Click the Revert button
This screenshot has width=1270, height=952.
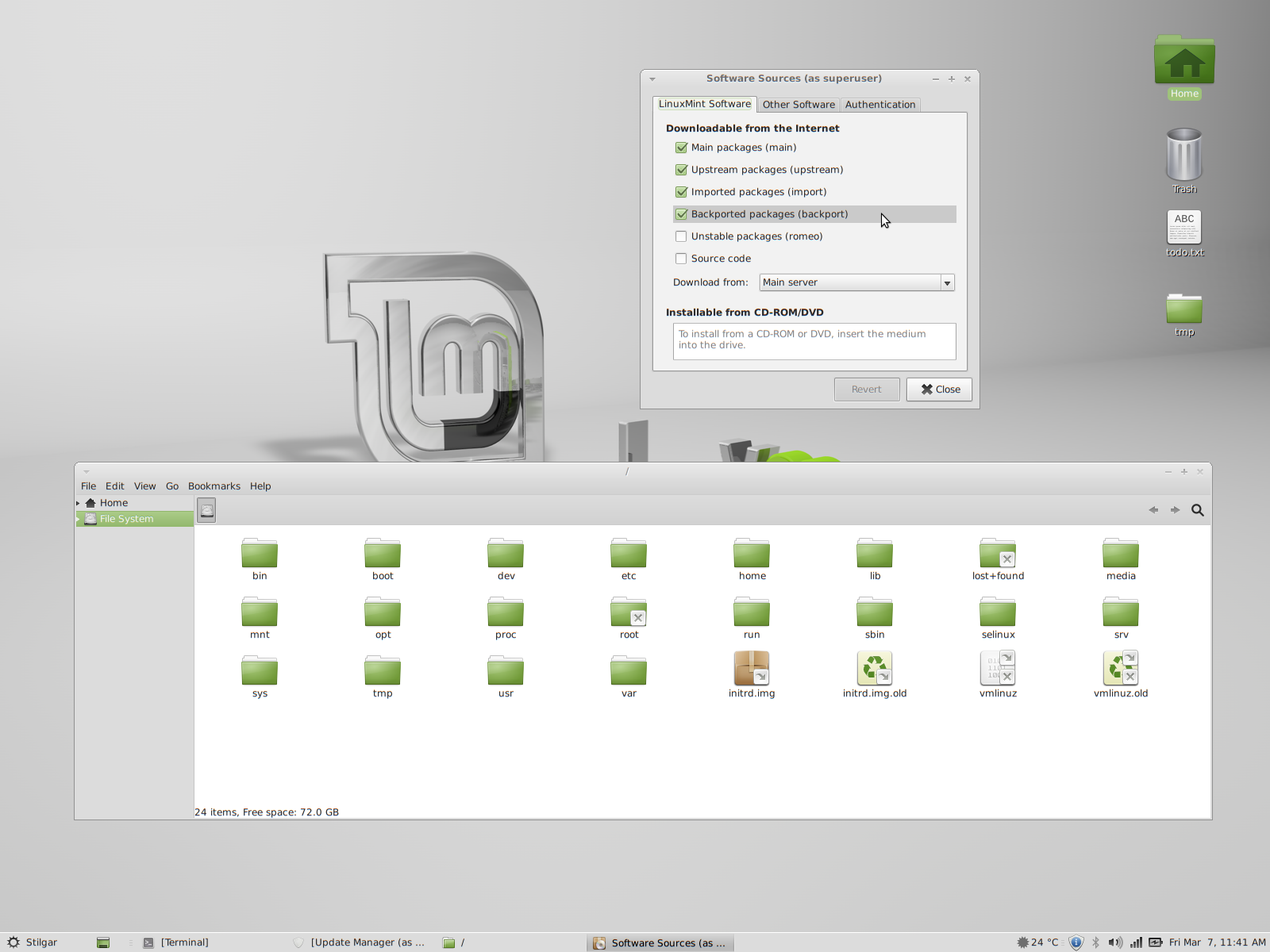867,390
